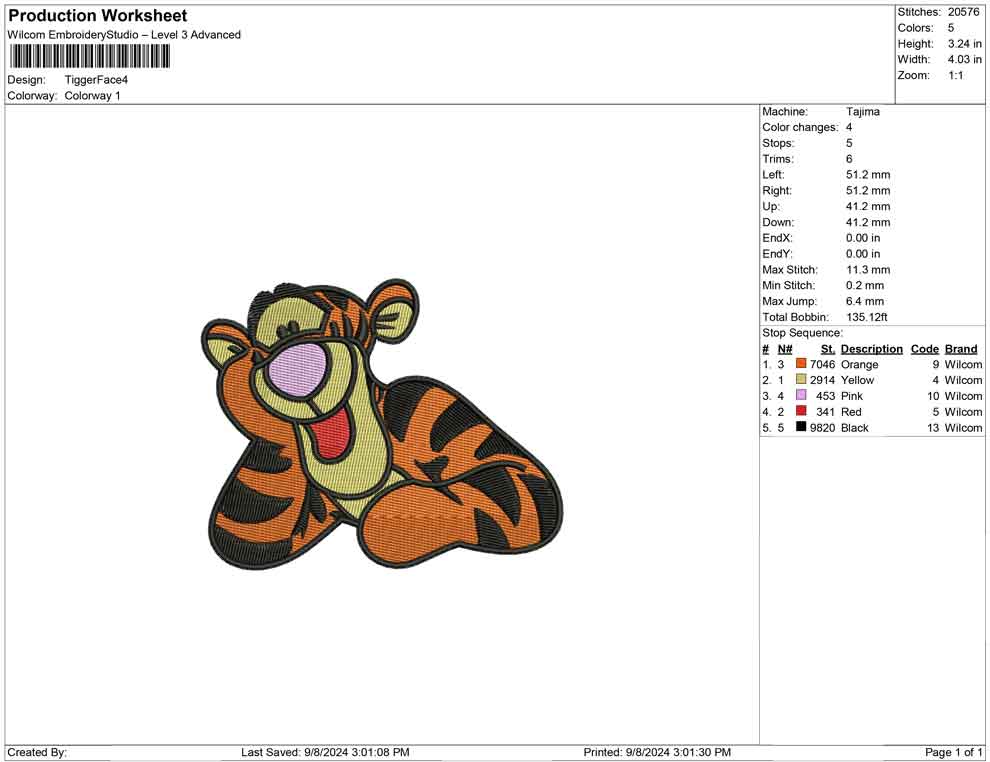
Task: Click the Red thread color swatch
Action: click(x=801, y=410)
